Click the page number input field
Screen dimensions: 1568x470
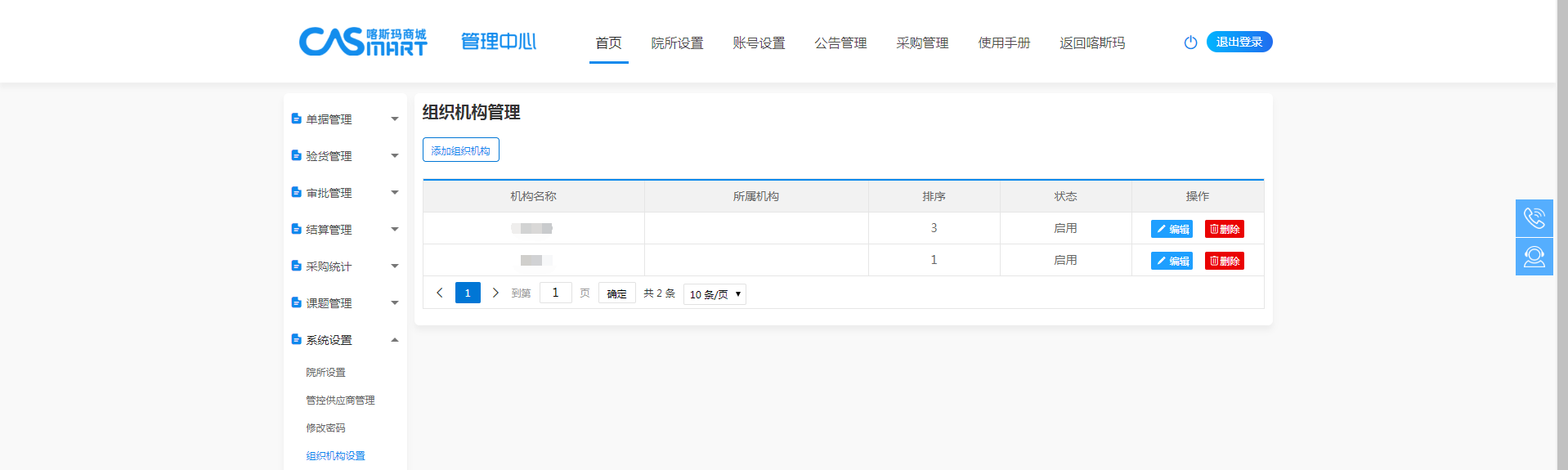pos(555,293)
